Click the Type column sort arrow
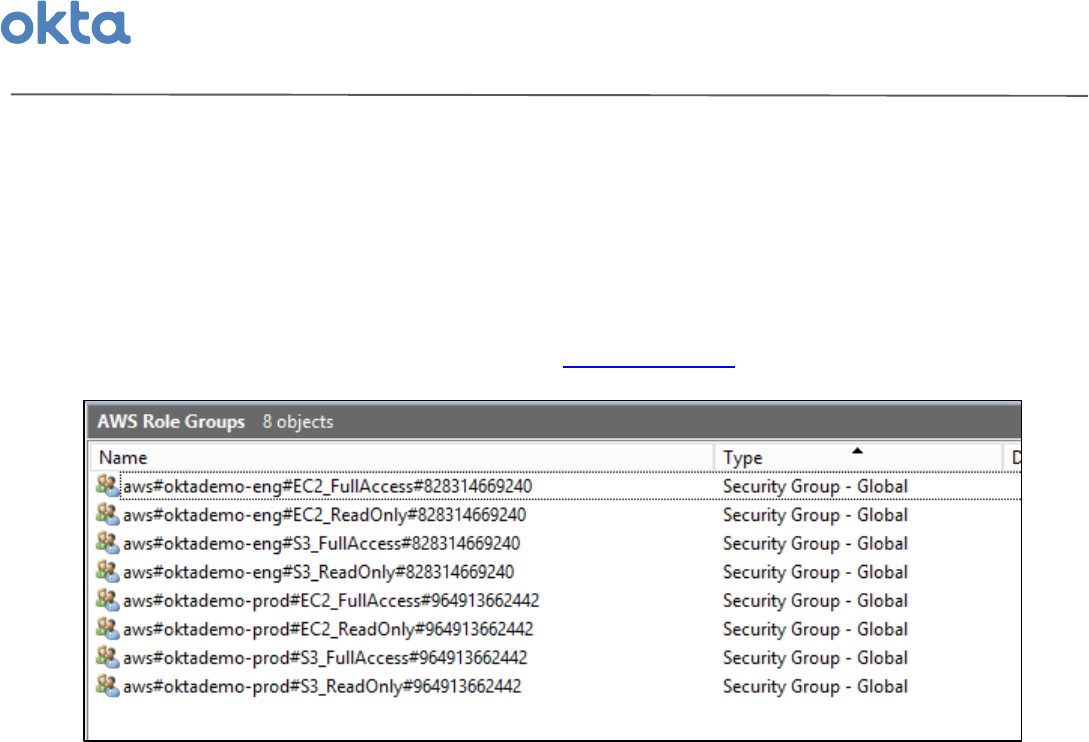Image resolution: width=1089 pixels, height=742 pixels. pos(857,451)
